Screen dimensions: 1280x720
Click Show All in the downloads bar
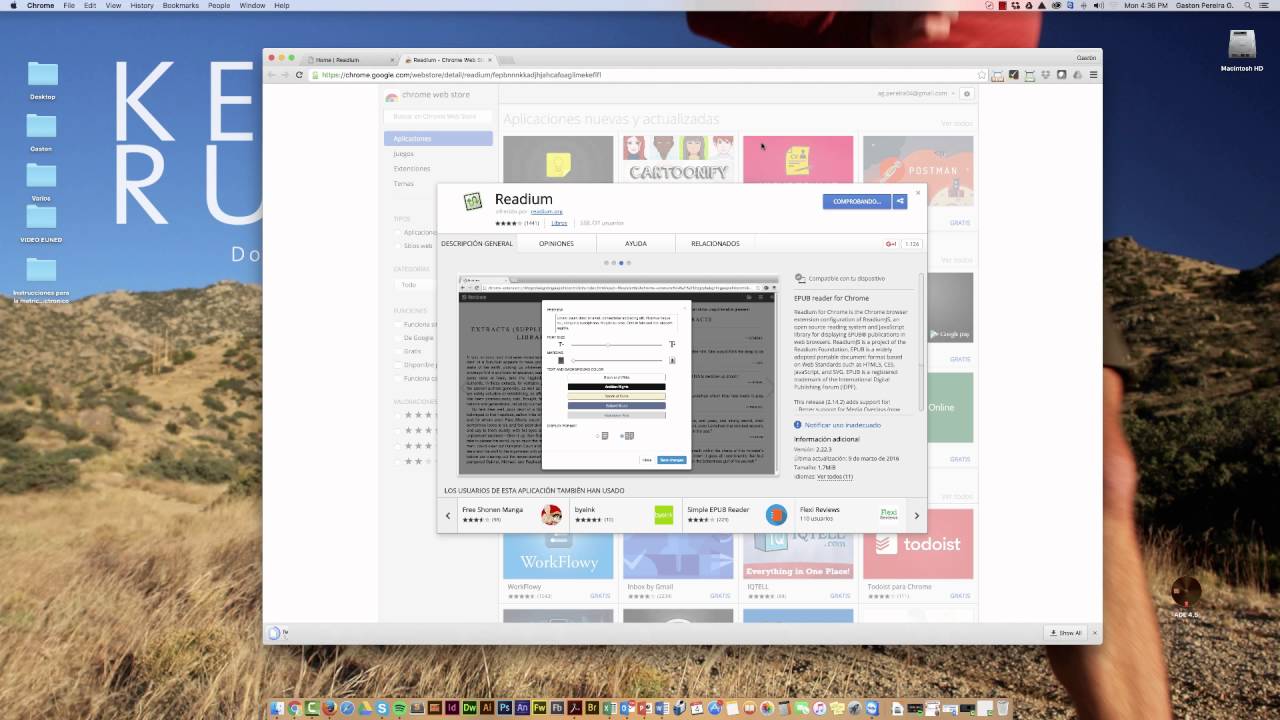click(x=1065, y=633)
